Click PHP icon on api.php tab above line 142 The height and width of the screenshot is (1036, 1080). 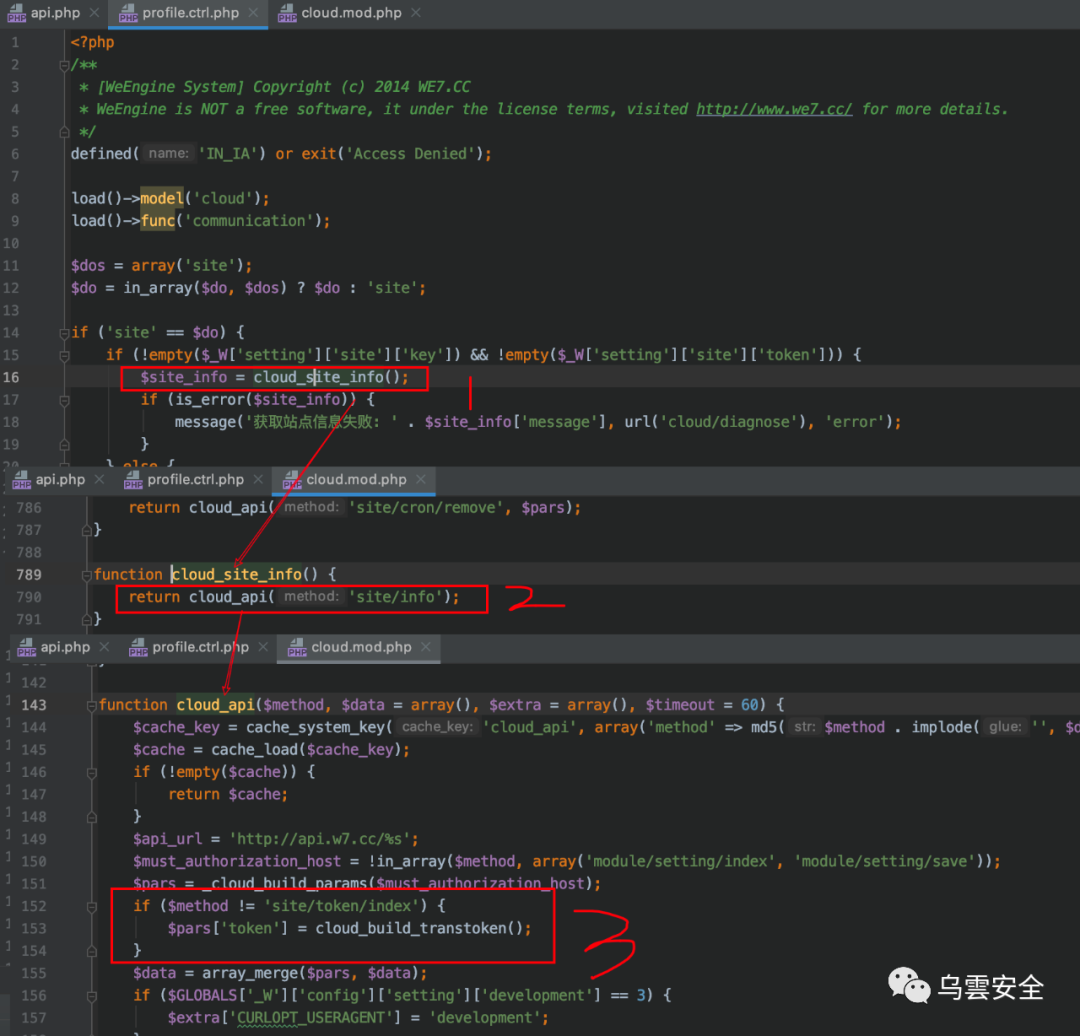(26, 648)
